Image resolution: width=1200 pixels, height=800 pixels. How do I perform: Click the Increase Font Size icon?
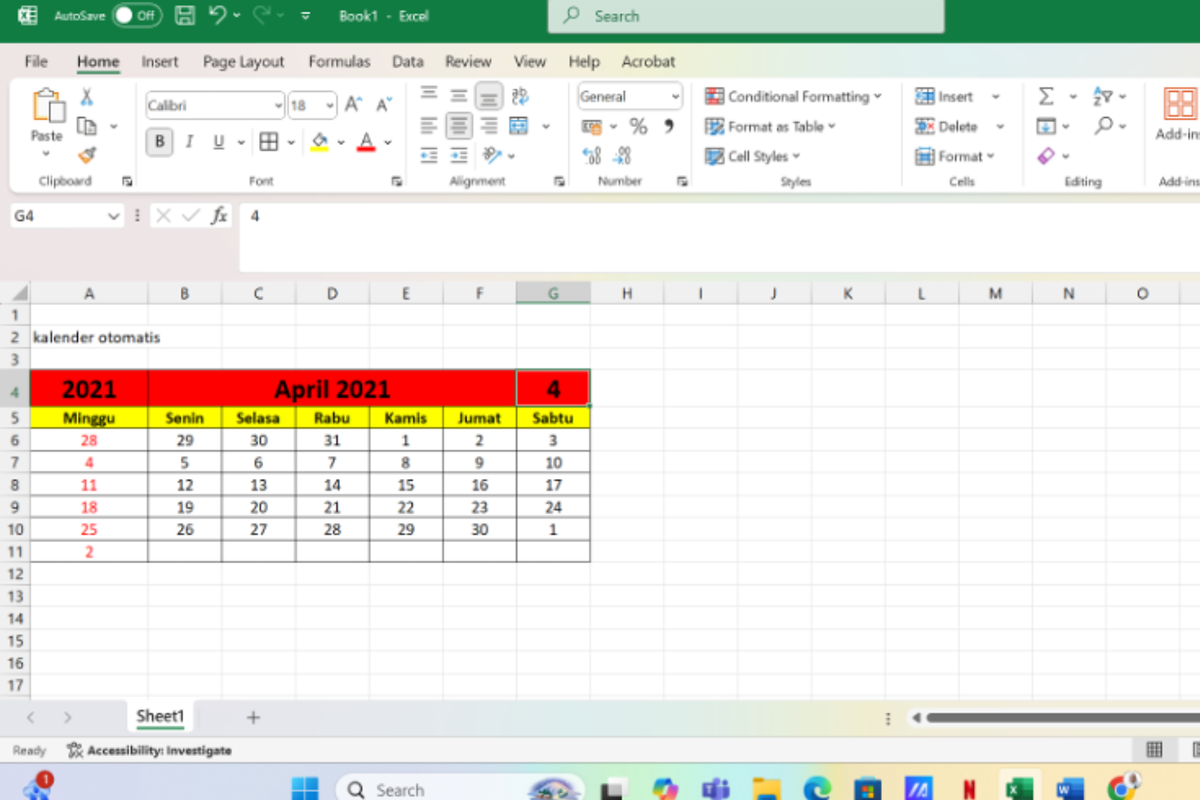click(353, 104)
